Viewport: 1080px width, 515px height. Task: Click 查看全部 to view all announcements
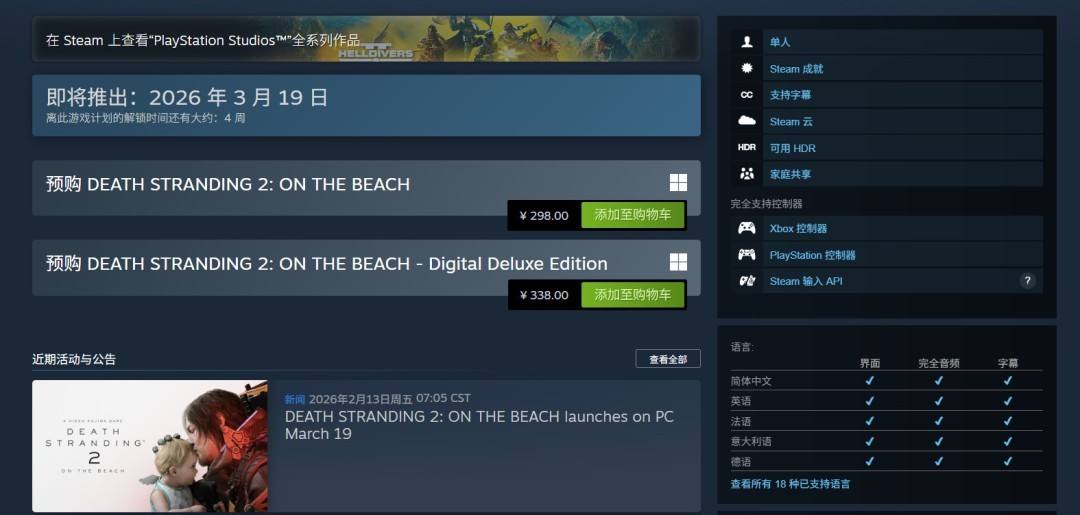click(x=668, y=359)
